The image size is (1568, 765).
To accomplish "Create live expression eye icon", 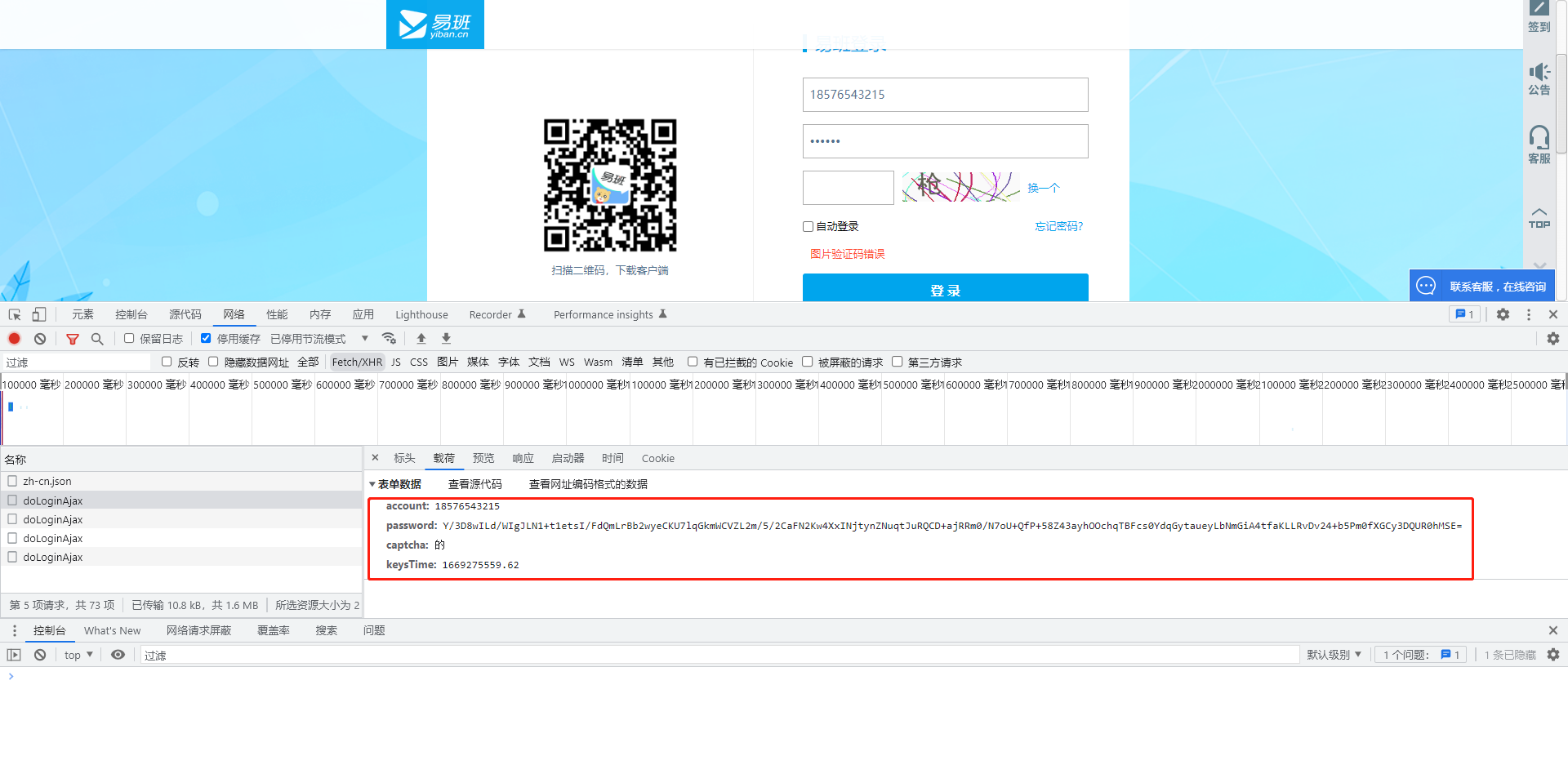I will (118, 655).
